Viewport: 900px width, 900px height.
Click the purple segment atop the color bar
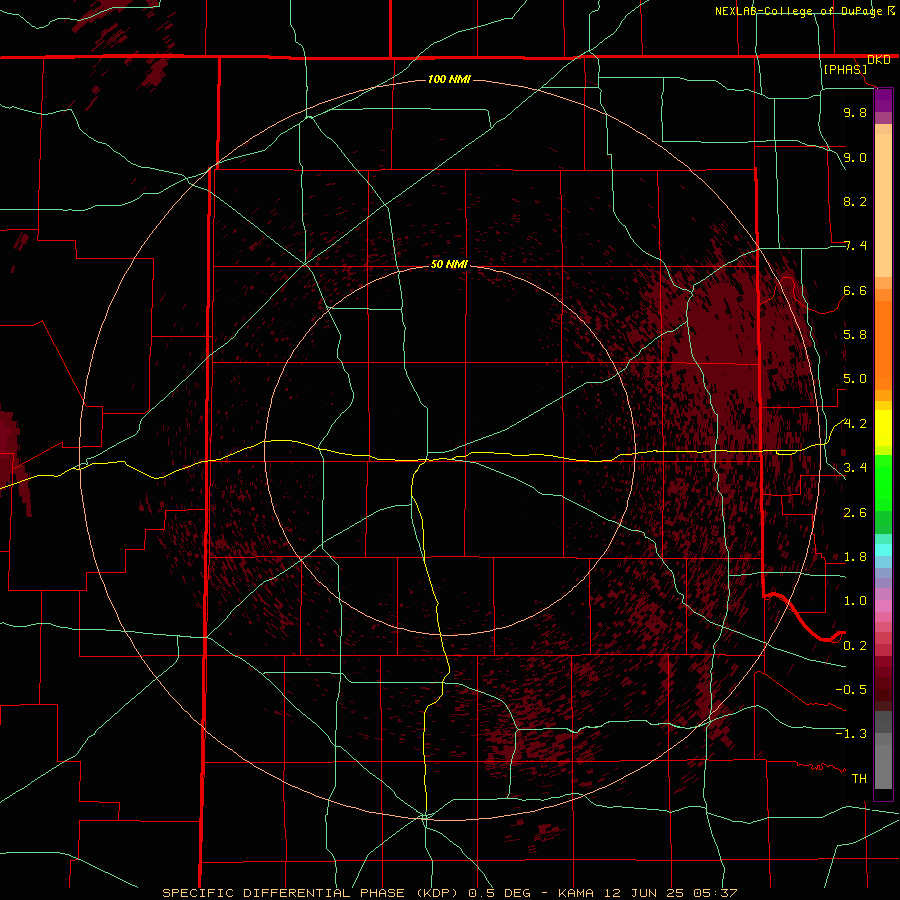pos(883,100)
